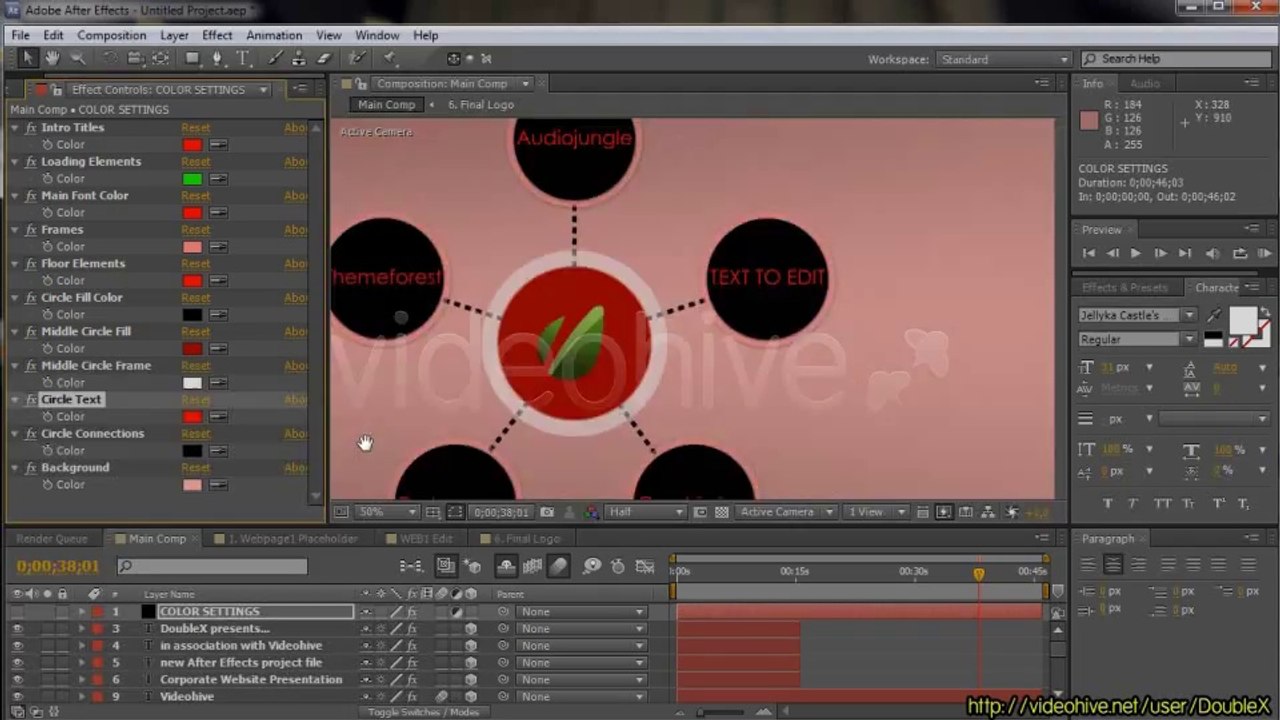Open the Layer menu
This screenshot has width=1280, height=720.
[x=174, y=35]
